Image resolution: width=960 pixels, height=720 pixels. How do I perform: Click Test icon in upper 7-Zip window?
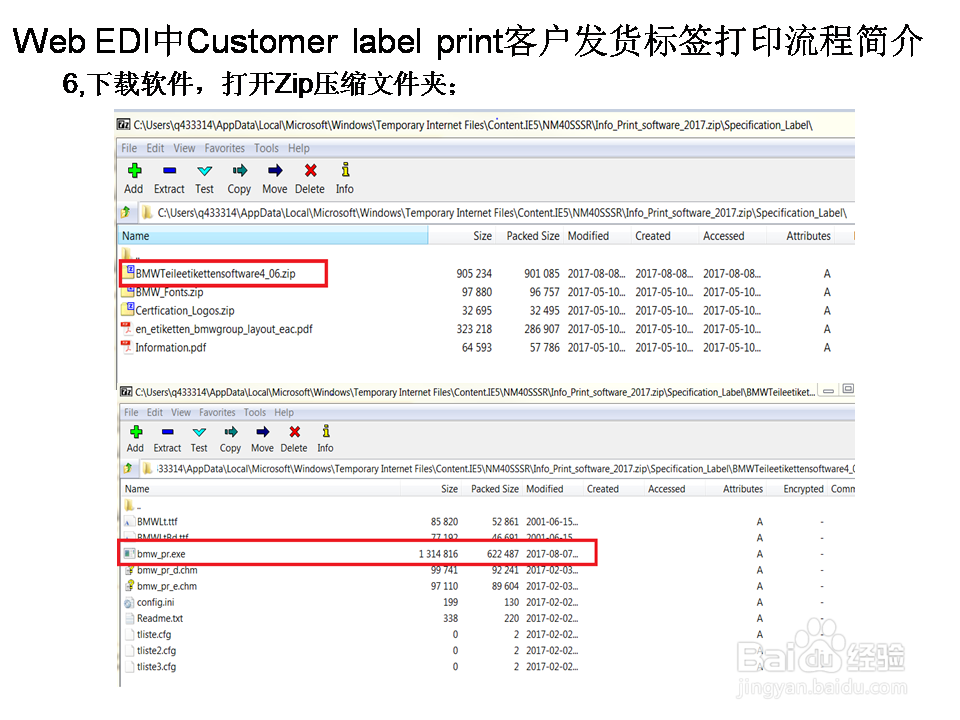[204, 170]
